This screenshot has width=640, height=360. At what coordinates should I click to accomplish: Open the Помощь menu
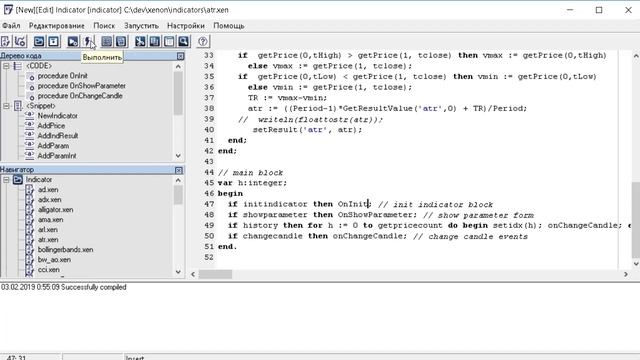(229, 26)
